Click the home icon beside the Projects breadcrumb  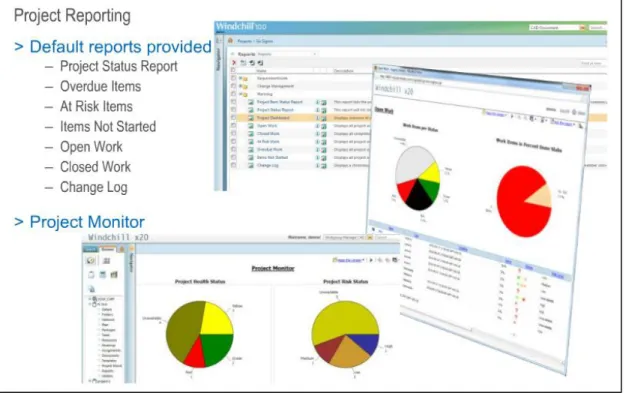click(x=230, y=40)
